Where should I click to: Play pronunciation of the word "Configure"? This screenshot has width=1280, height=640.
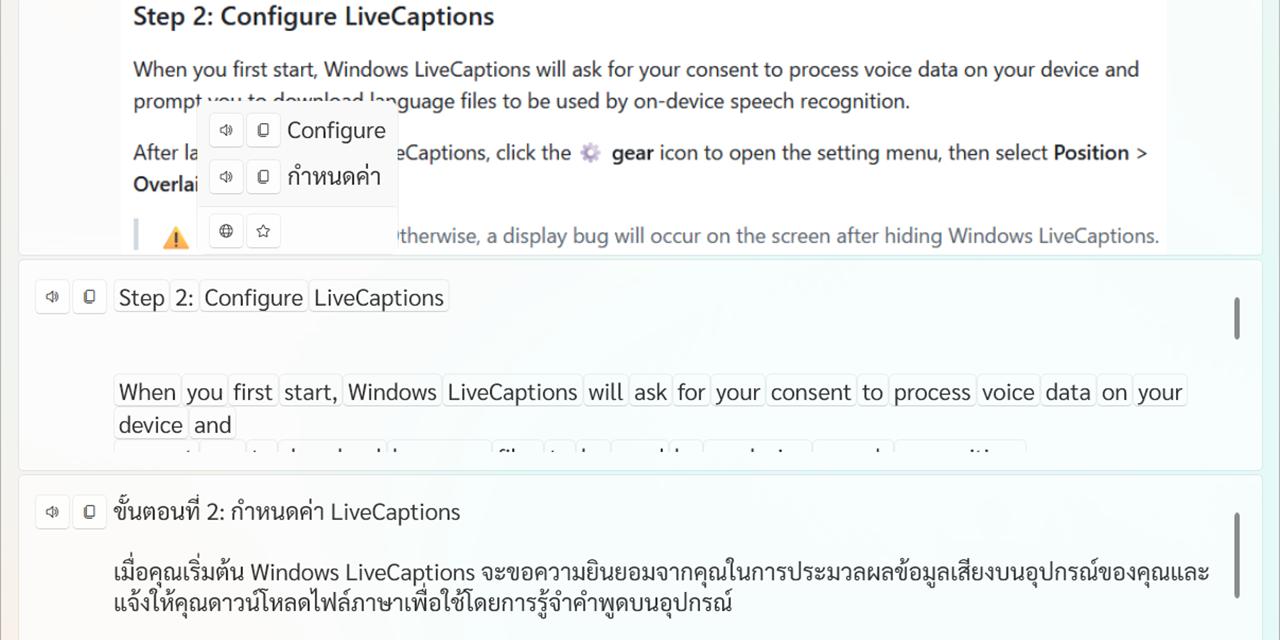pos(226,130)
